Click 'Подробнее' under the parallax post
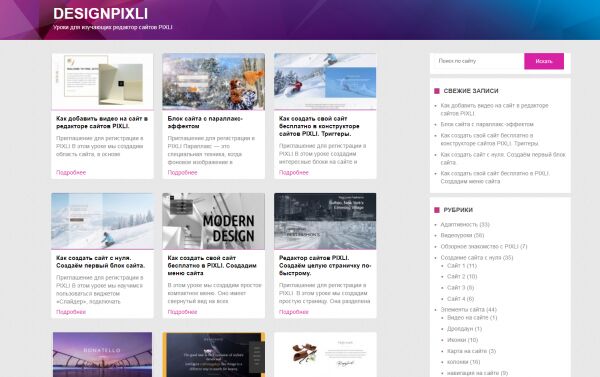Image resolution: width=600 pixels, height=377 pixels. [183, 173]
